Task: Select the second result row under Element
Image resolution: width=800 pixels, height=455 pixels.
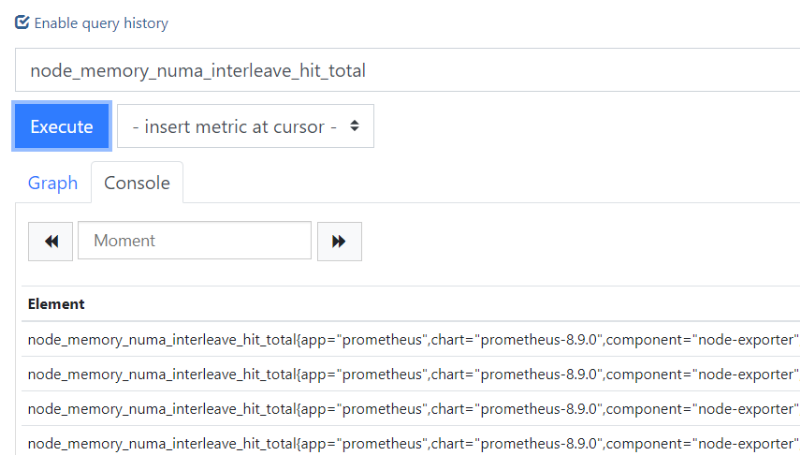Action: point(411,374)
